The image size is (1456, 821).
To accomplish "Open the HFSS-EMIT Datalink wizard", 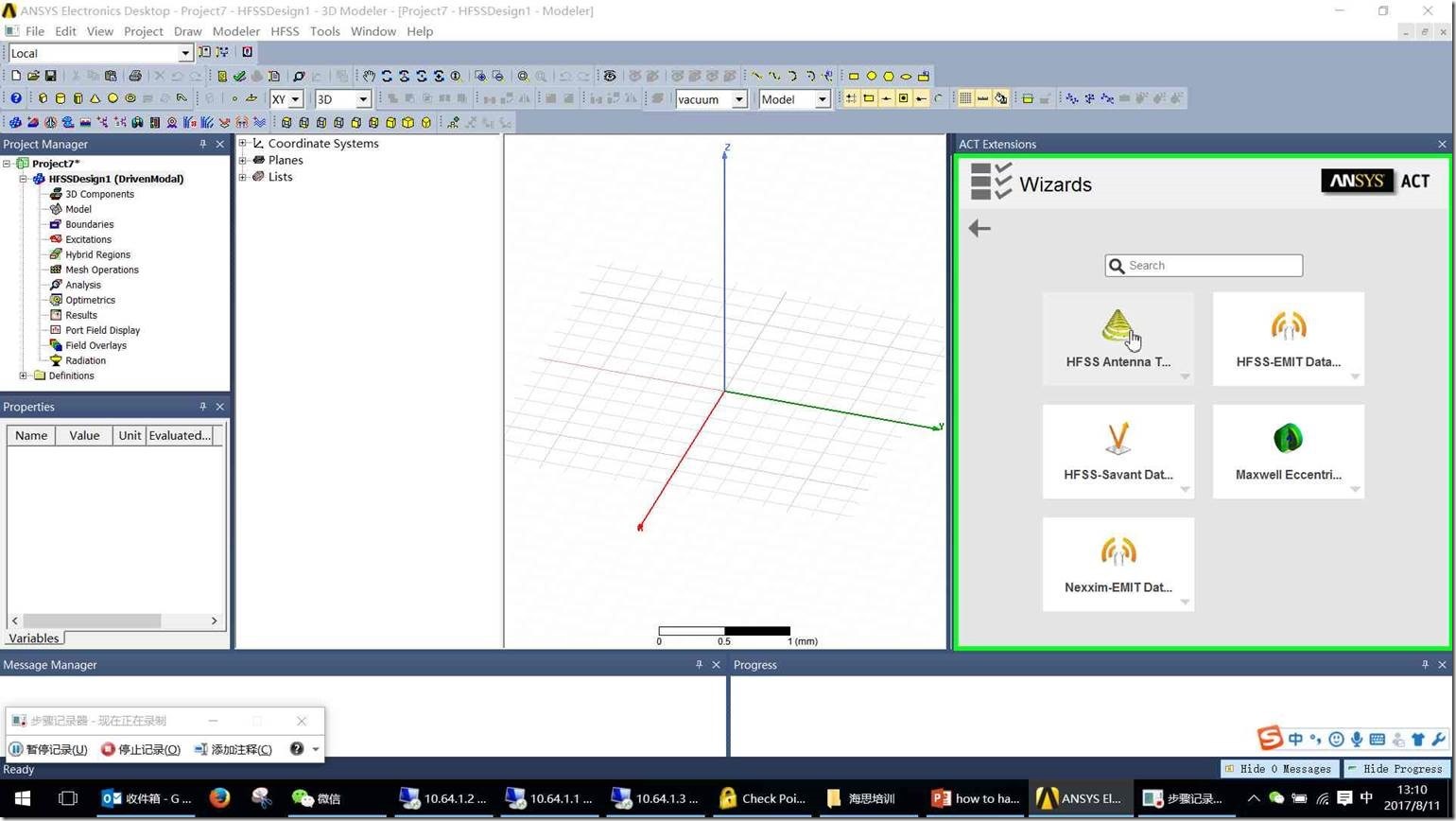I will tap(1289, 339).
